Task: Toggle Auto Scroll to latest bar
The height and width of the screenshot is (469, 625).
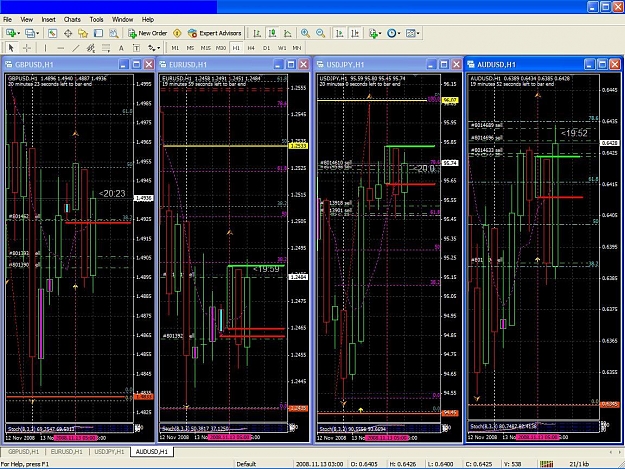Action: click(339, 33)
